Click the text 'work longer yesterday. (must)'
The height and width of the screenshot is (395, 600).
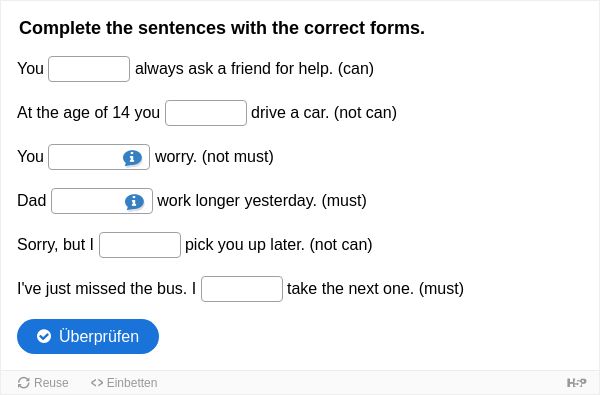(x=262, y=201)
